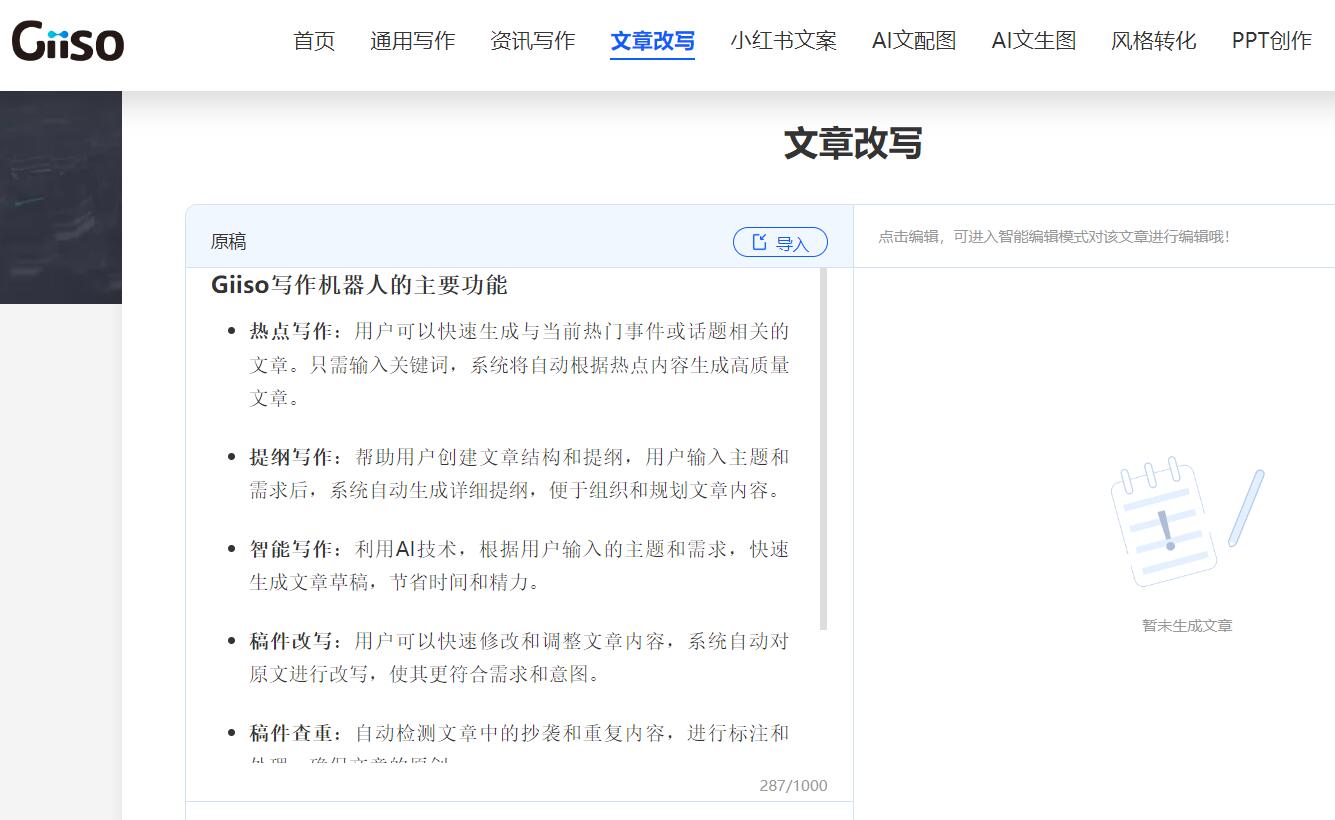This screenshot has height=820, width=1335.
Task: Click heading Giiso写作机器人的主要功能
Action: [359, 285]
